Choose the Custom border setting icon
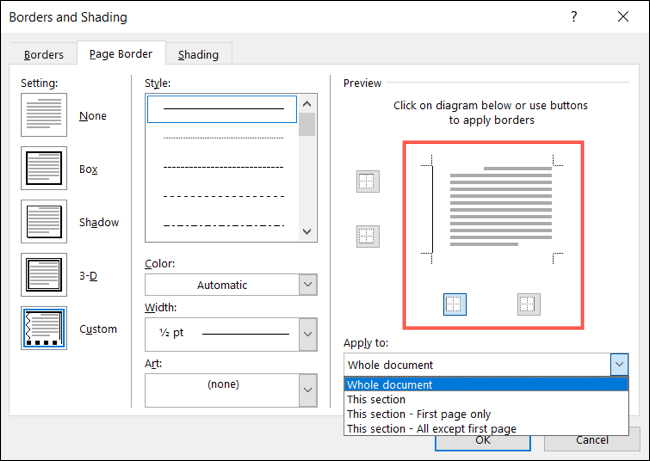The width and height of the screenshot is (650, 461). pos(44,329)
